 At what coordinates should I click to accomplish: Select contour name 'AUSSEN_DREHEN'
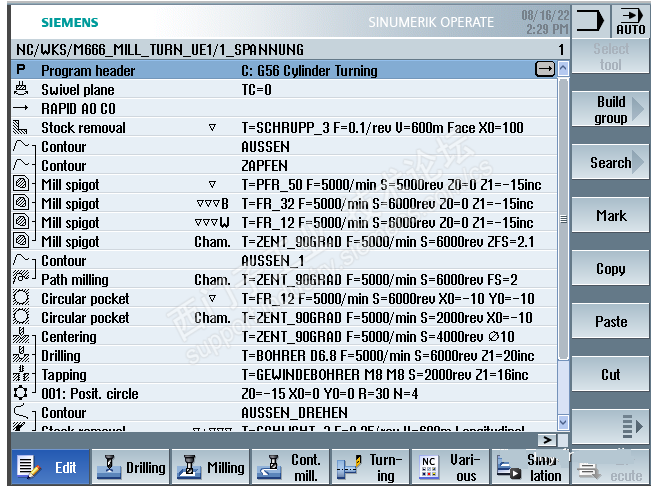click(x=294, y=413)
